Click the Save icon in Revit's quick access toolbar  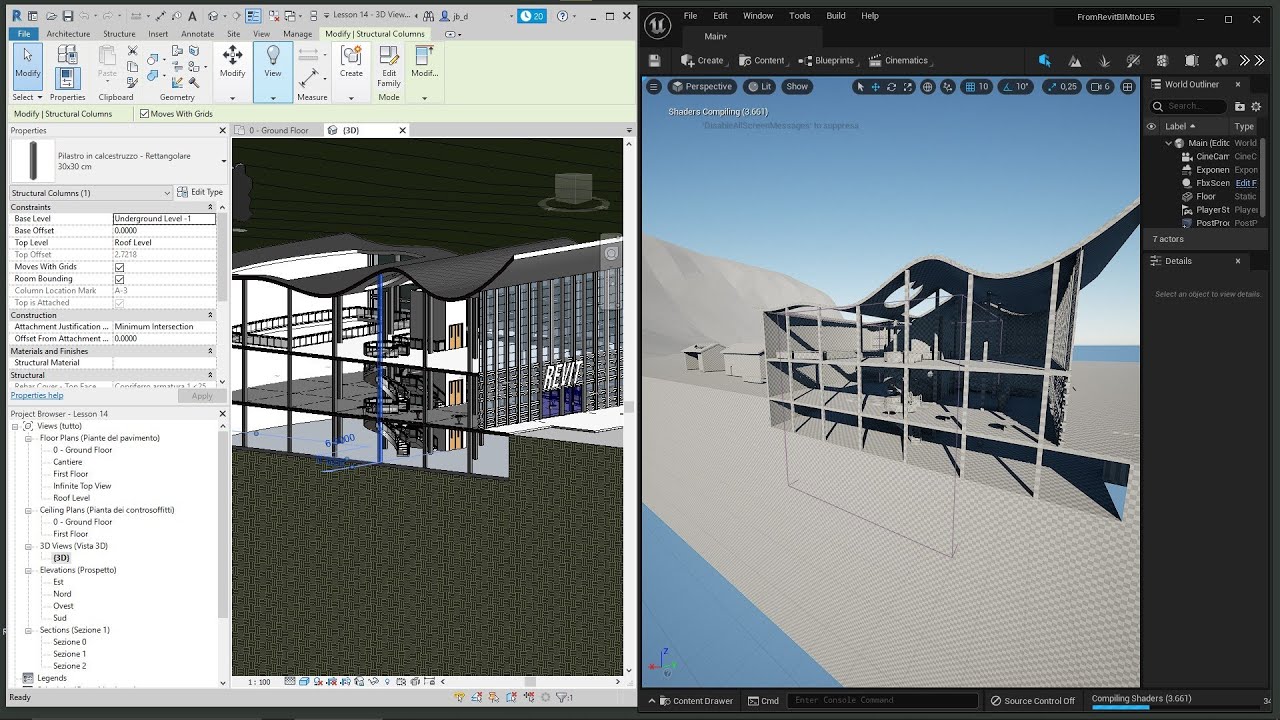68,16
